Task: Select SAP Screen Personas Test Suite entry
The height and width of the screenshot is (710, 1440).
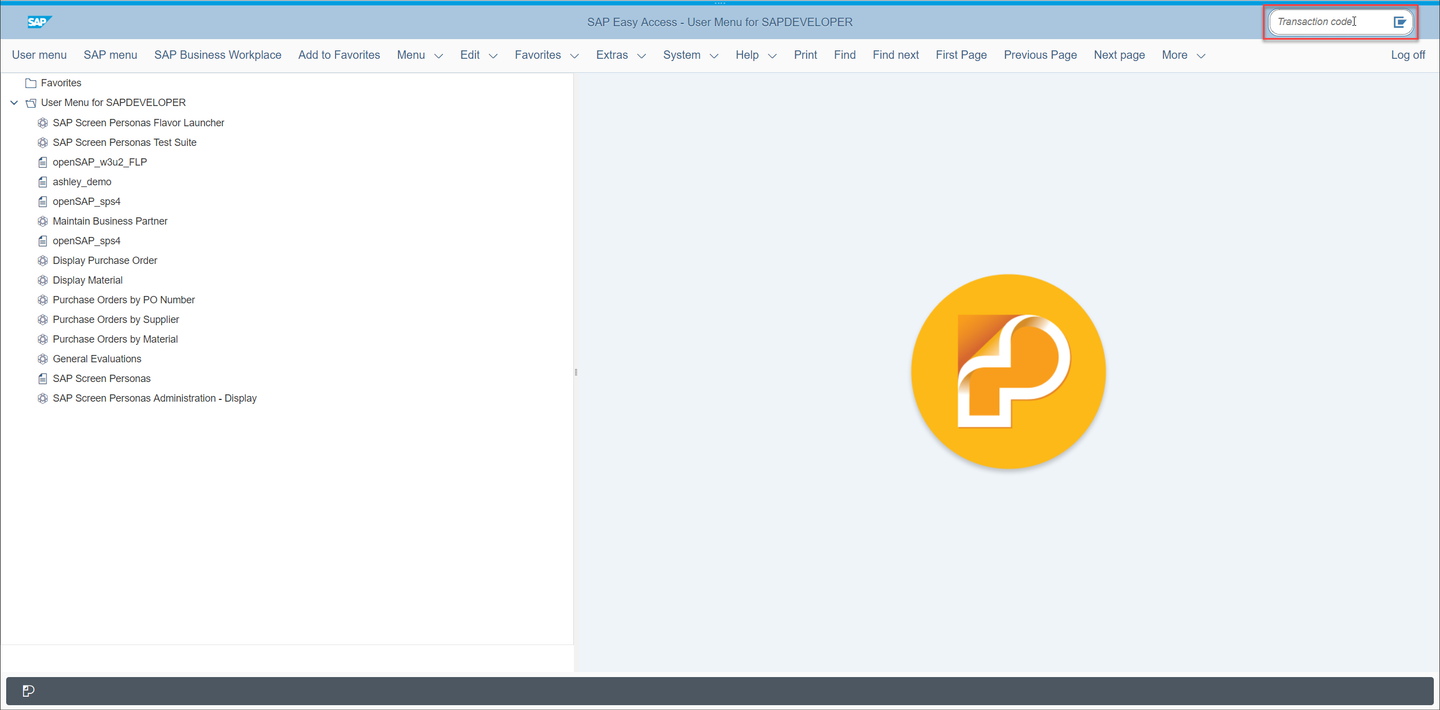Action: pos(125,143)
